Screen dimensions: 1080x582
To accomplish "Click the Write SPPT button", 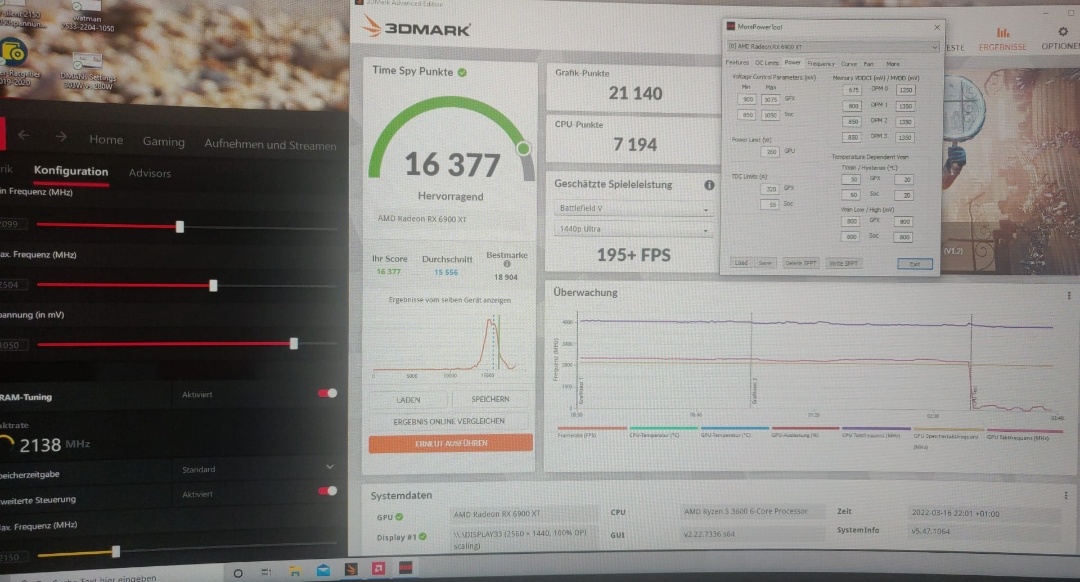I will coord(844,264).
